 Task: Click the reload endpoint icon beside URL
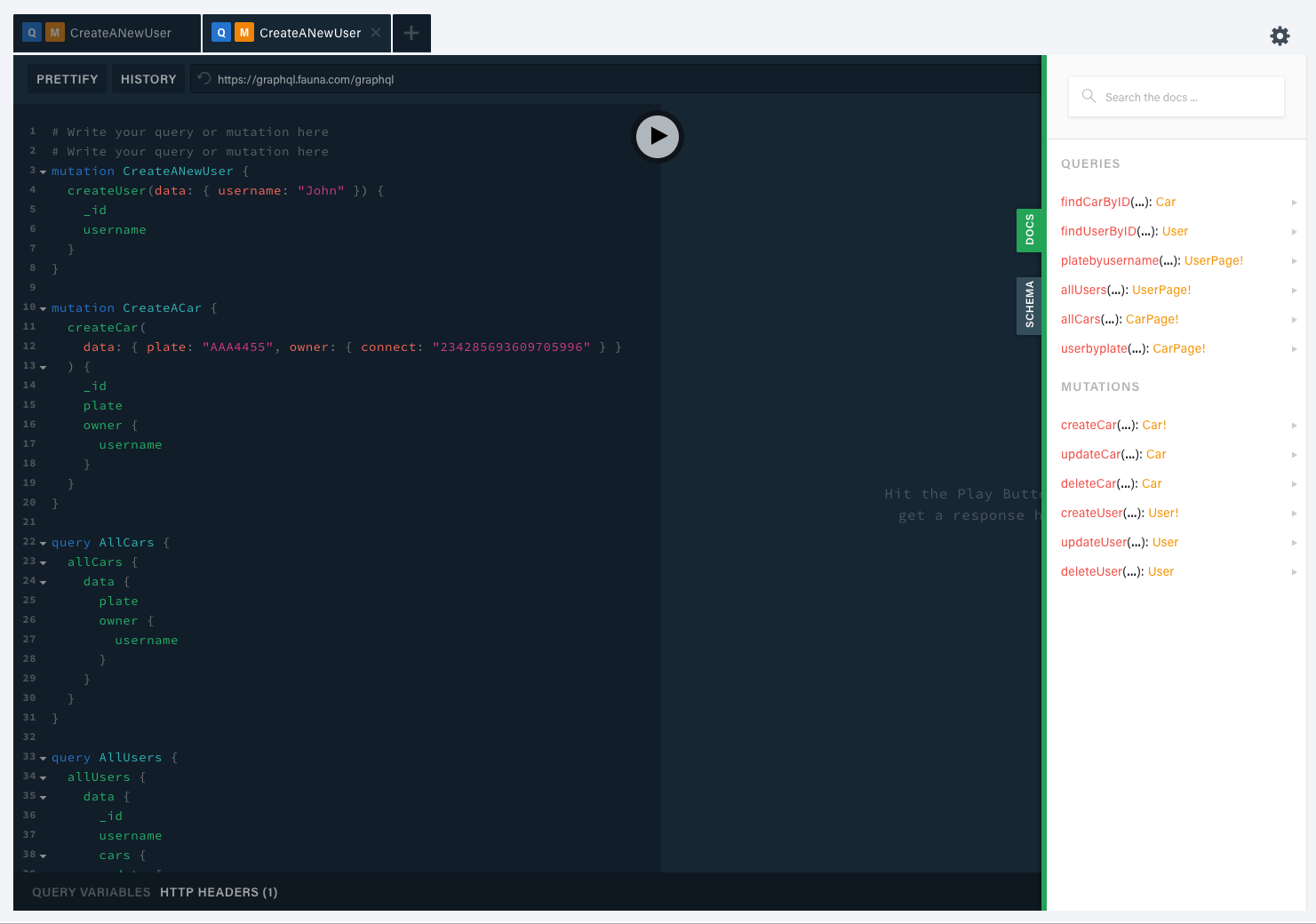coord(203,78)
